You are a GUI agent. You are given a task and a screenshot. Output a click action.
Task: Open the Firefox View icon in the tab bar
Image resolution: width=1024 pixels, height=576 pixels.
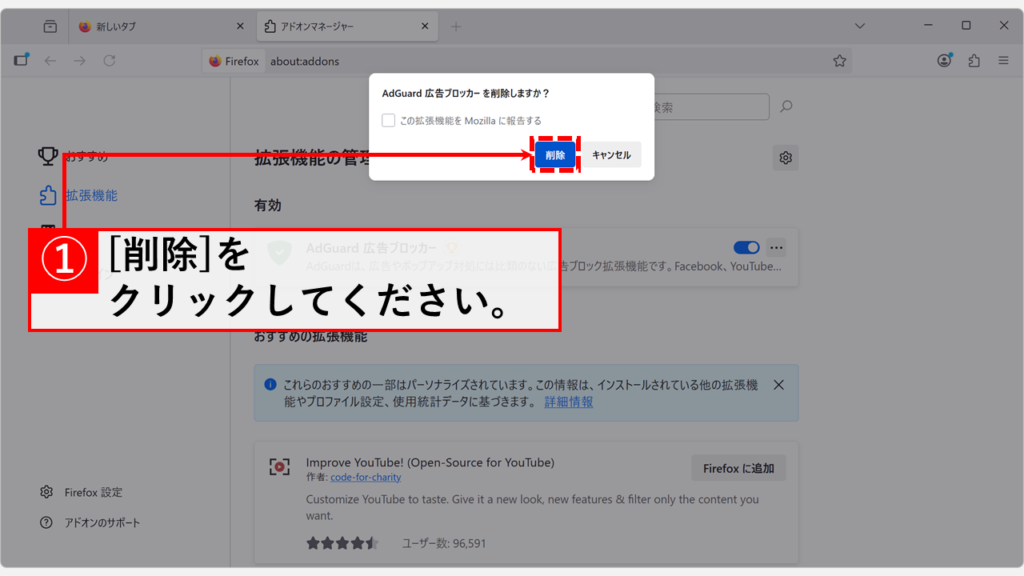(x=50, y=26)
